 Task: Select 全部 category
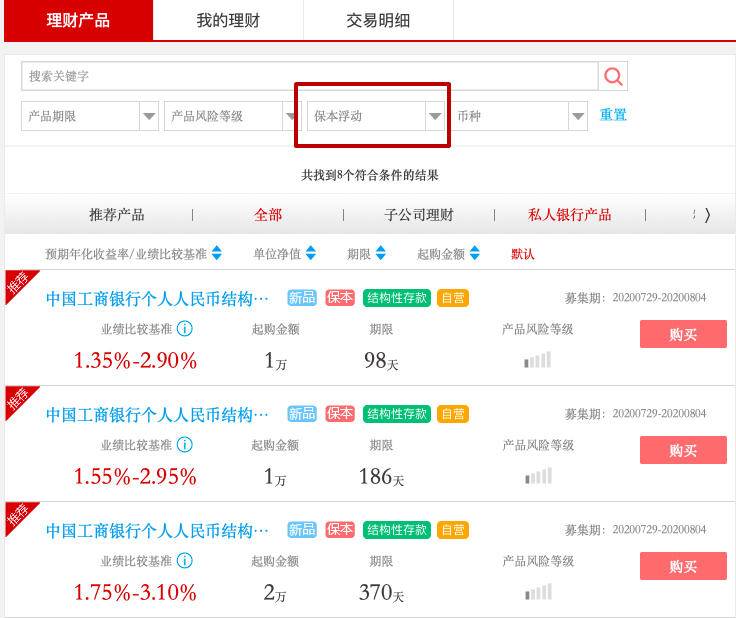pos(268,215)
